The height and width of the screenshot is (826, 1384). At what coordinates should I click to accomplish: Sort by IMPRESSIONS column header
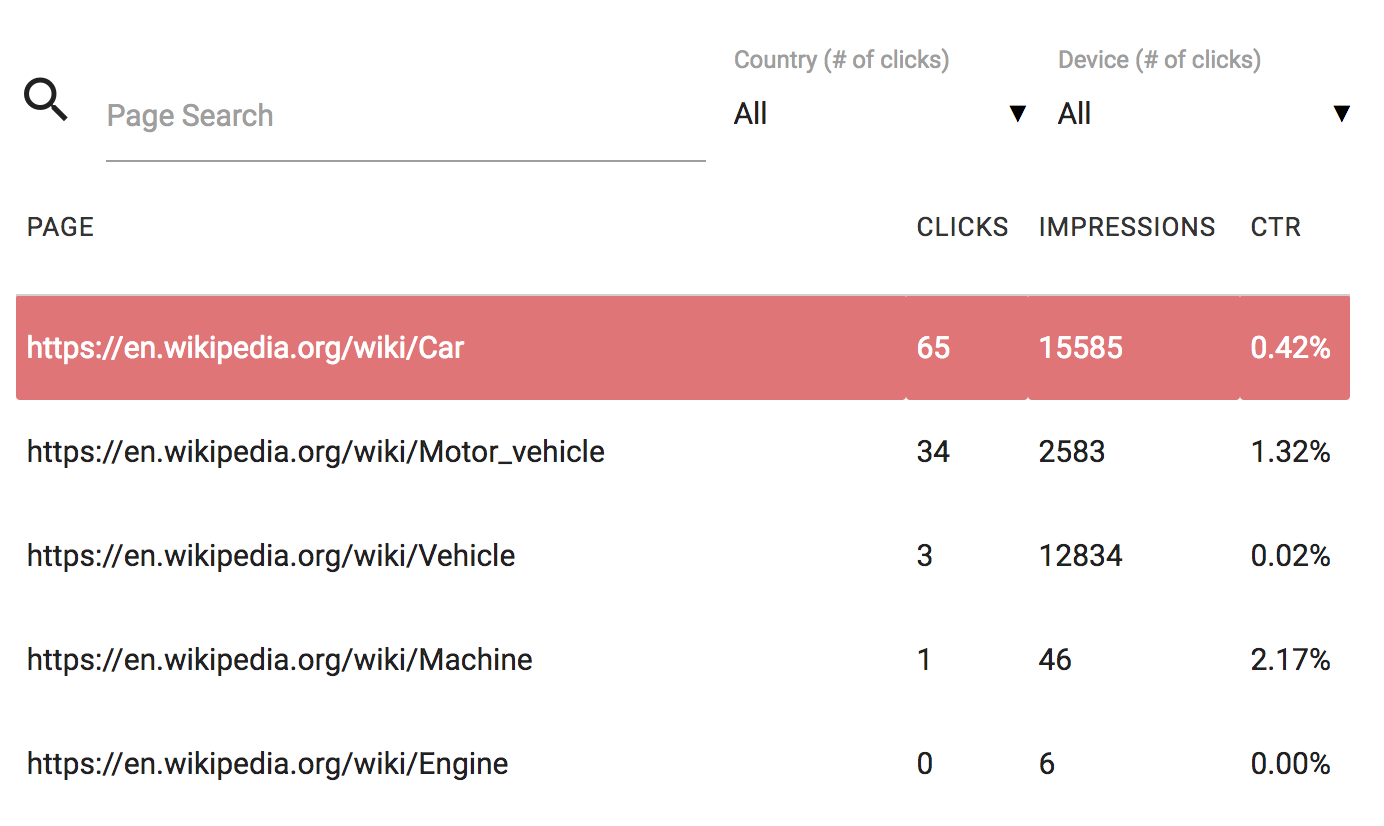pos(1127,227)
